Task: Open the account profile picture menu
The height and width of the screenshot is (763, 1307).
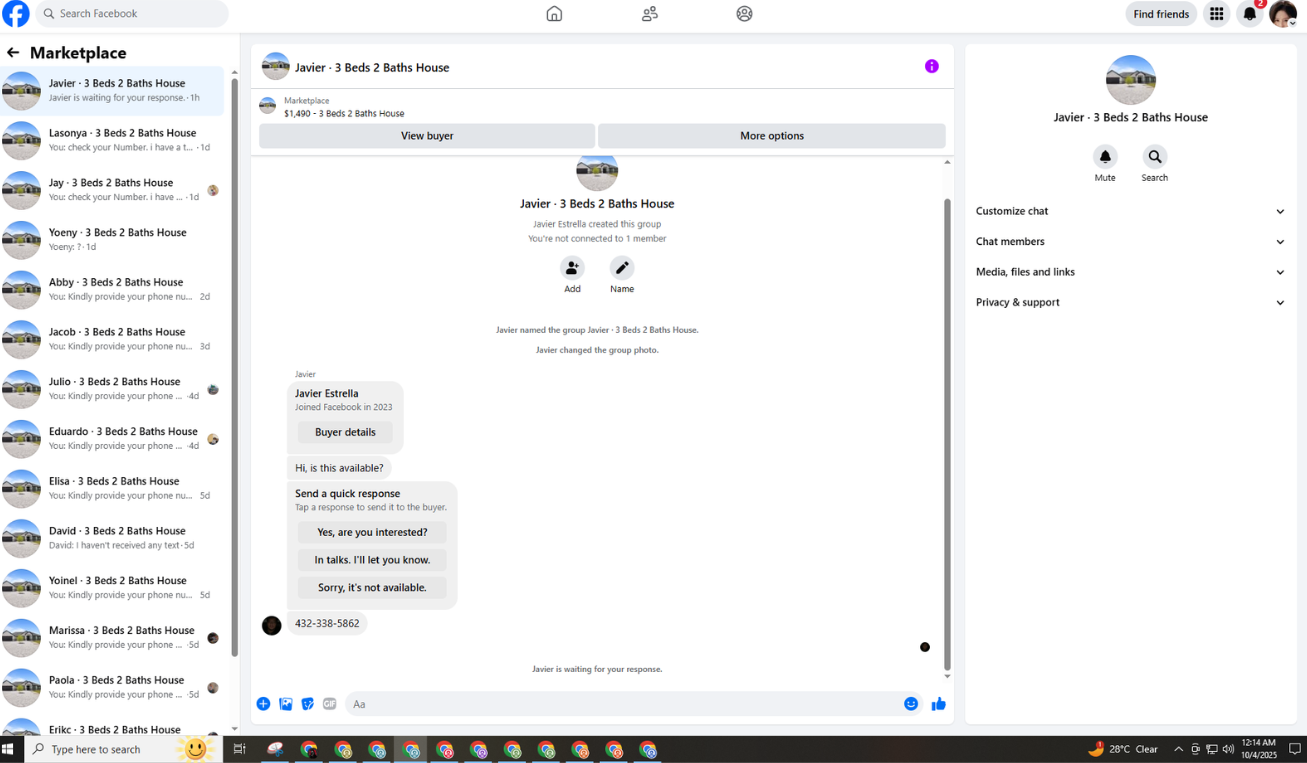Action: pos(1283,14)
